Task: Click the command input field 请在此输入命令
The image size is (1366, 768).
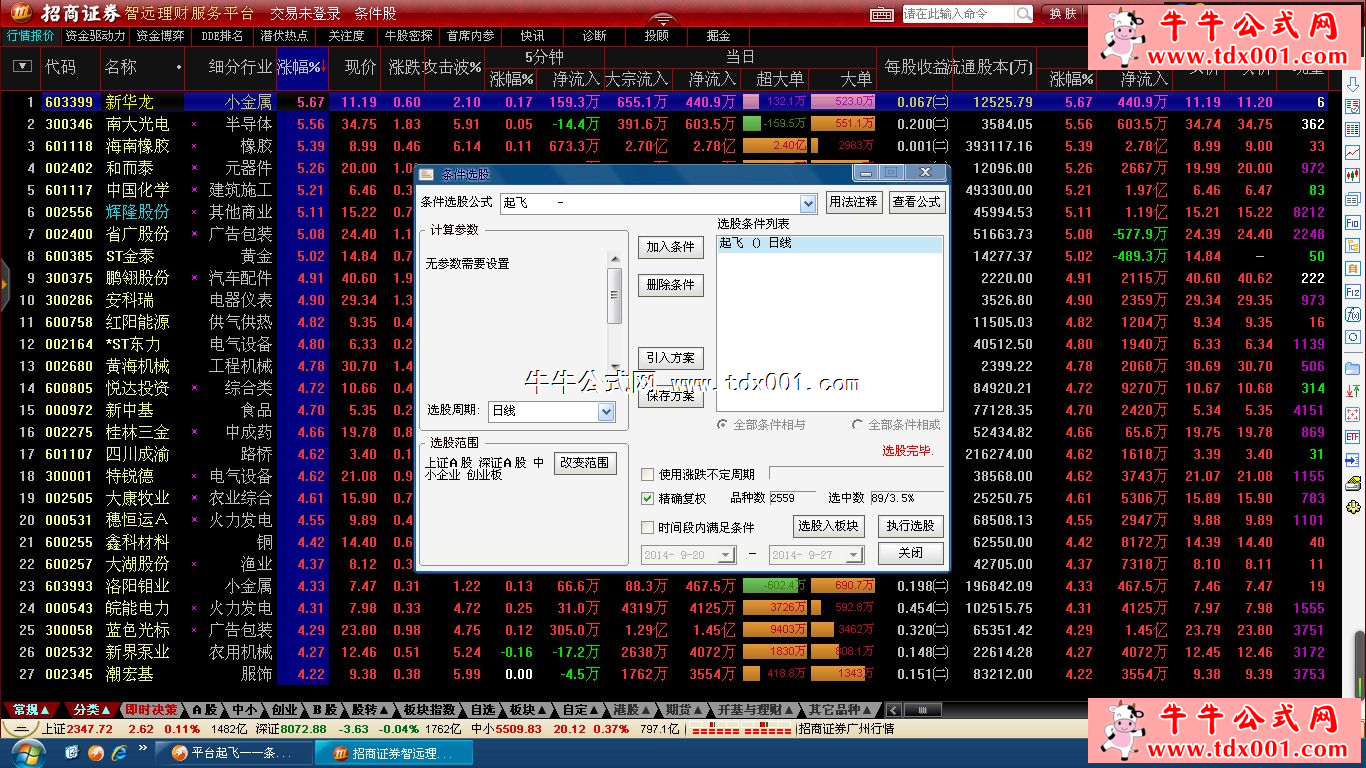Action: click(959, 14)
